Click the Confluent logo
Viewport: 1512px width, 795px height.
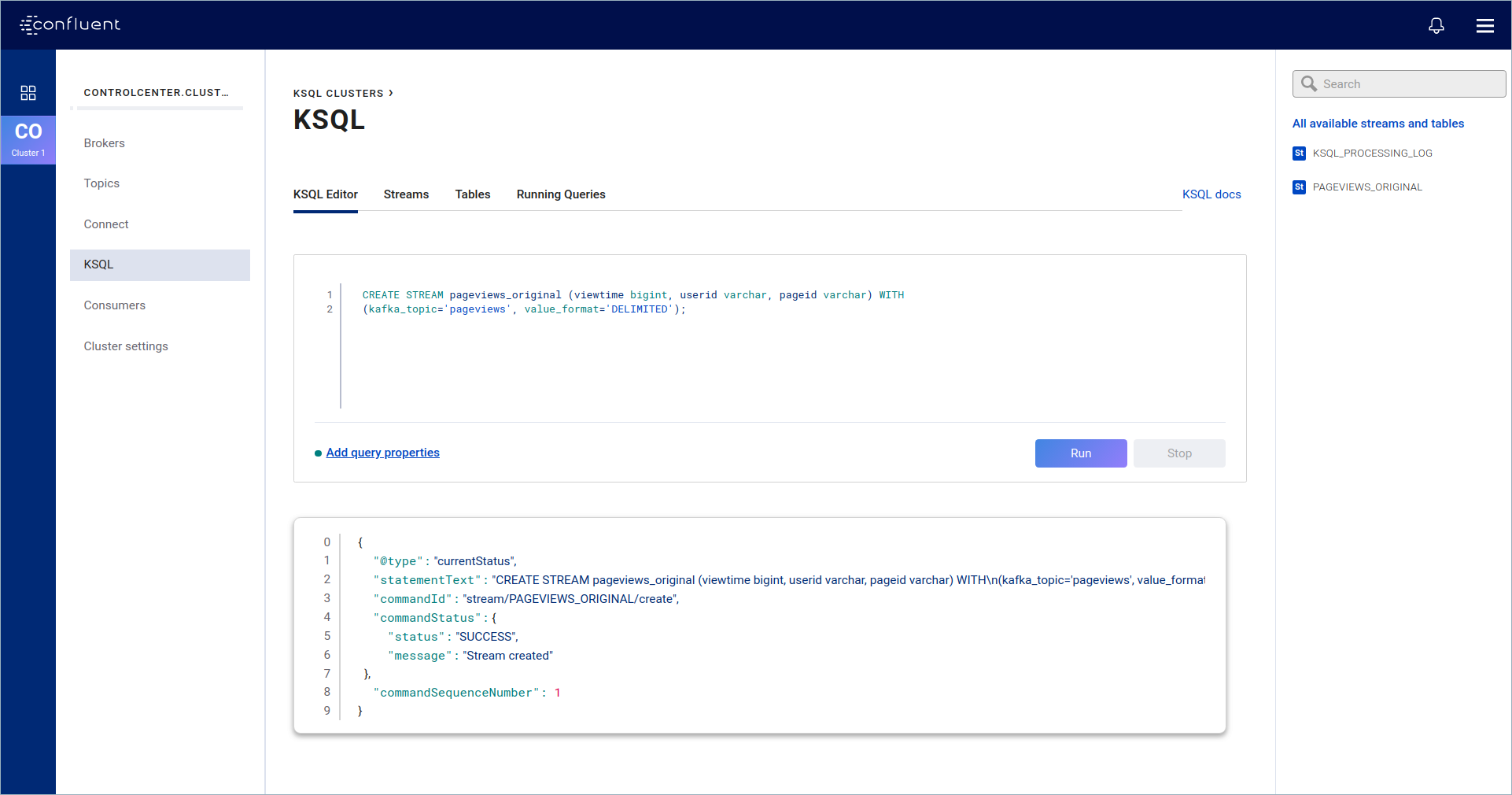70,24
